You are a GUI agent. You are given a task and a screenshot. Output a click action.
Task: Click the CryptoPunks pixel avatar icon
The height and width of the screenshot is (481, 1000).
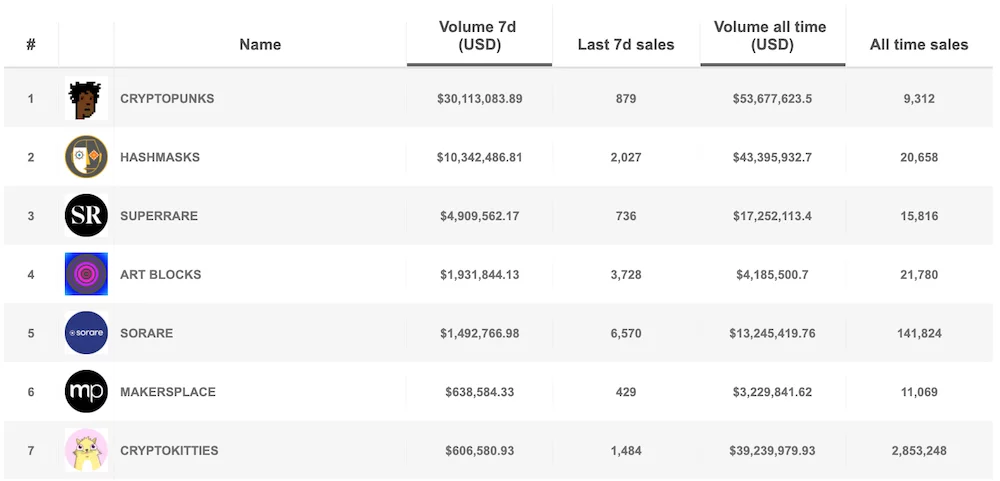(x=86, y=99)
